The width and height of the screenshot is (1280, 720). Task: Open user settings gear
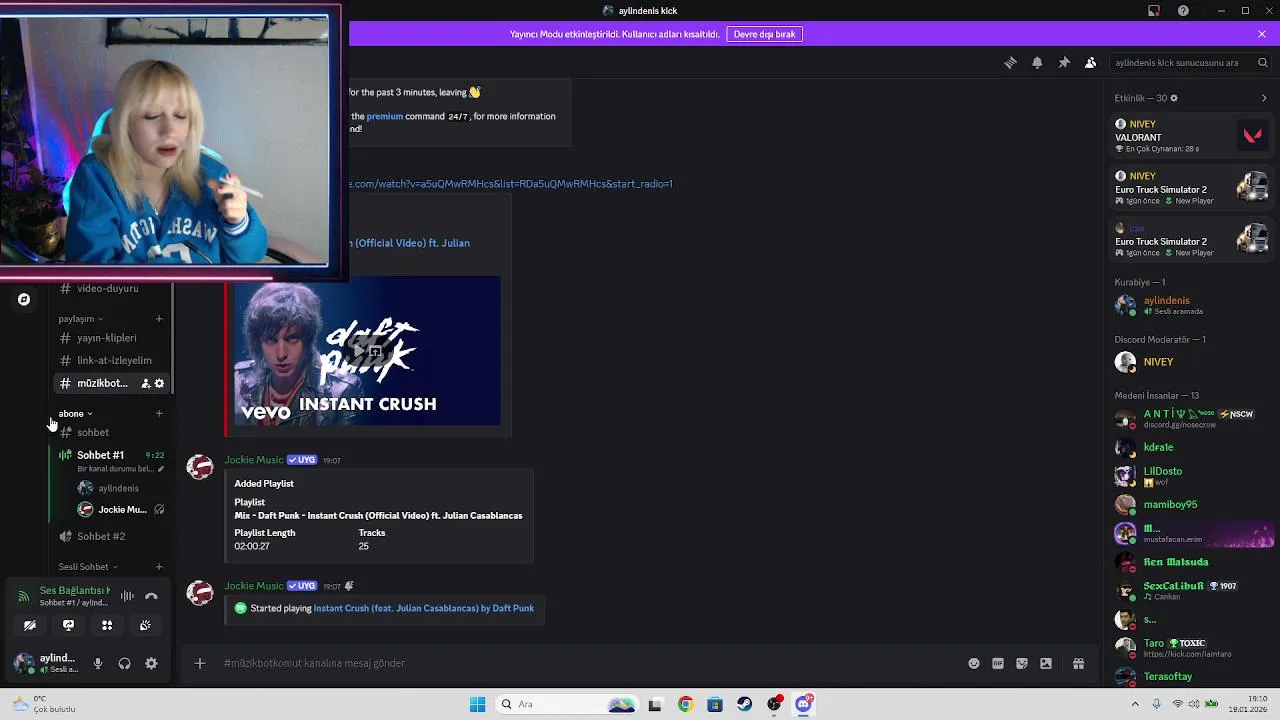tap(151, 663)
